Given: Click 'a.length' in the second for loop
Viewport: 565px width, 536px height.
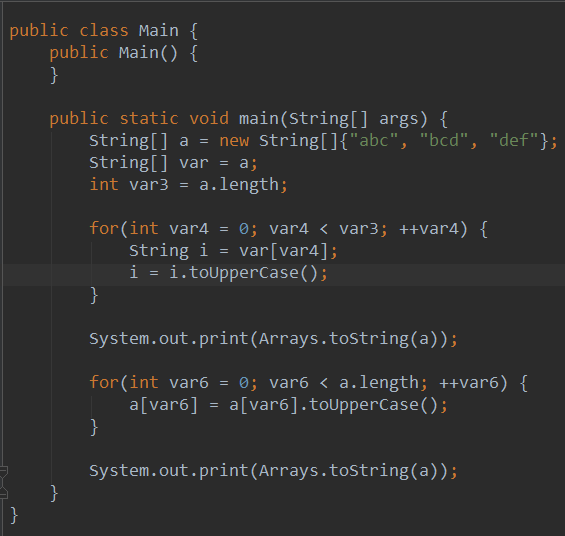Looking at the screenshot, I should pyautogui.click(x=379, y=383).
